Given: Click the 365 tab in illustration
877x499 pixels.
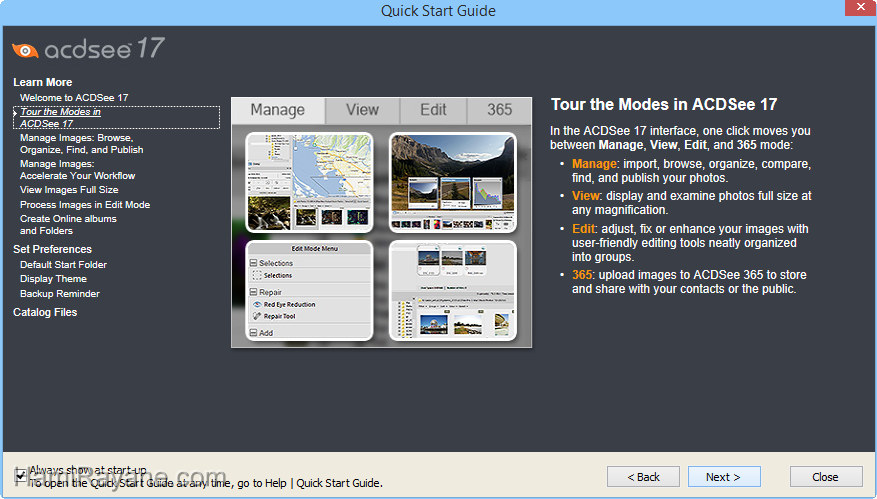Looking at the screenshot, I should pos(499,110).
